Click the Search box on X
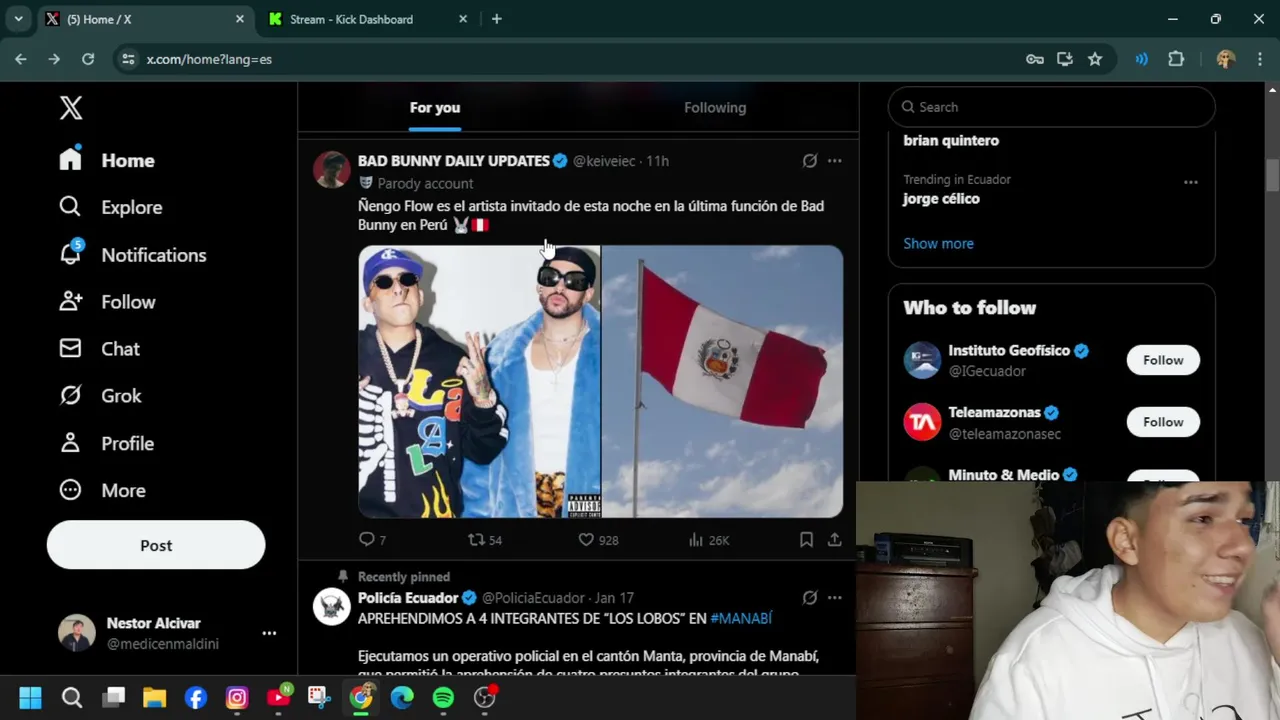Image resolution: width=1280 pixels, height=720 pixels. coord(1051,107)
